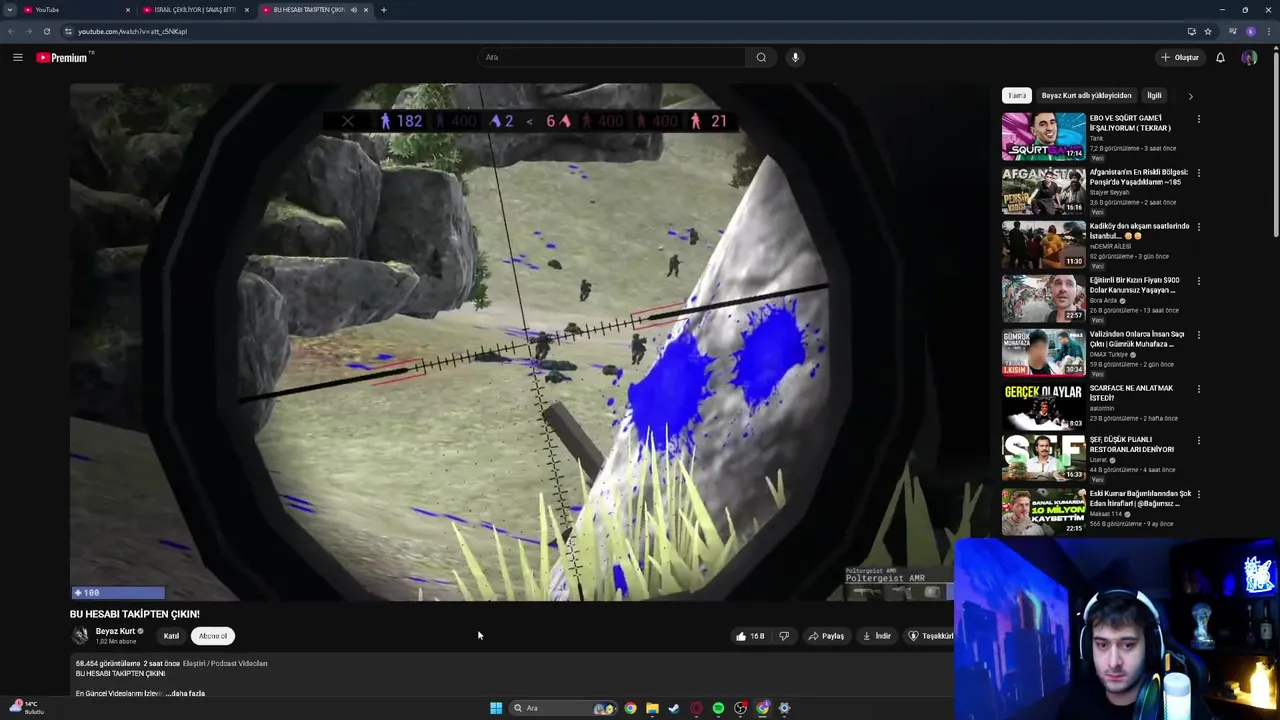Open GERÇEK OLAYLAR Scarface video thumbnail
Viewport: 1280px width, 720px height.
pos(1043,406)
